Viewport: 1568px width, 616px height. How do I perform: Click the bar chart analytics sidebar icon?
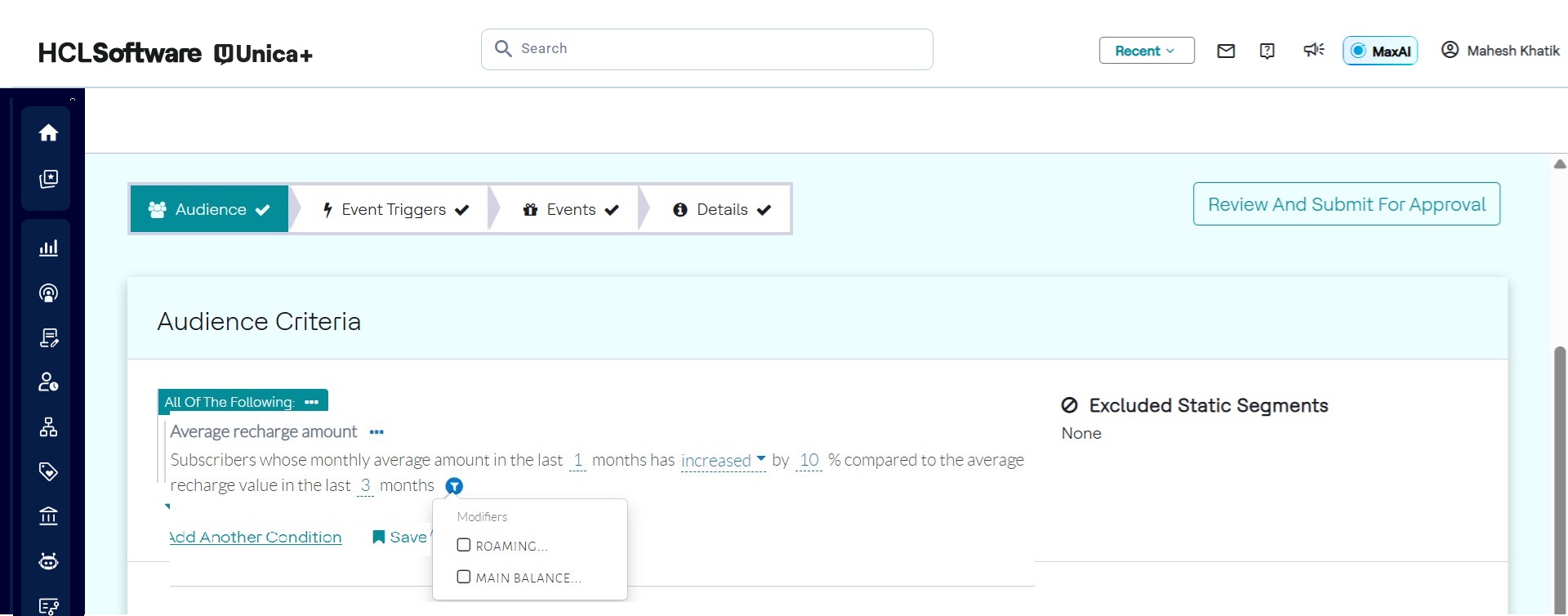click(48, 248)
